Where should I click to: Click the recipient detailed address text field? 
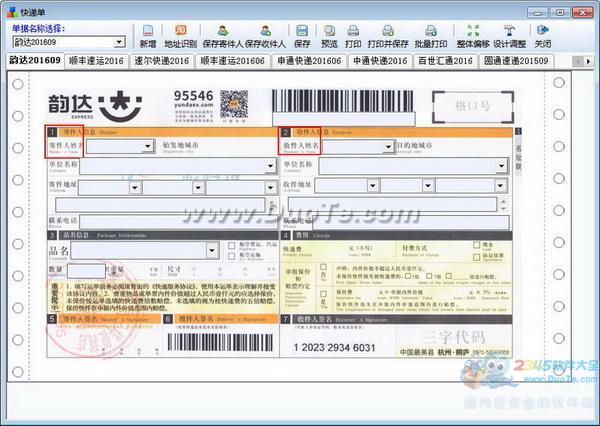click(393, 204)
